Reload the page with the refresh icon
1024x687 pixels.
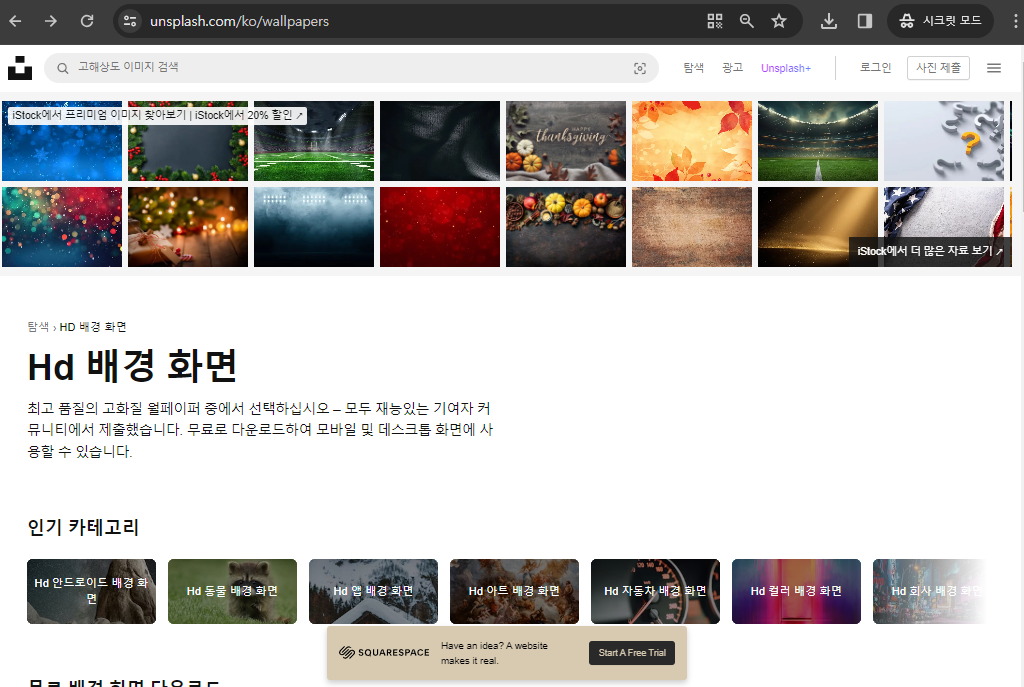coord(87,21)
